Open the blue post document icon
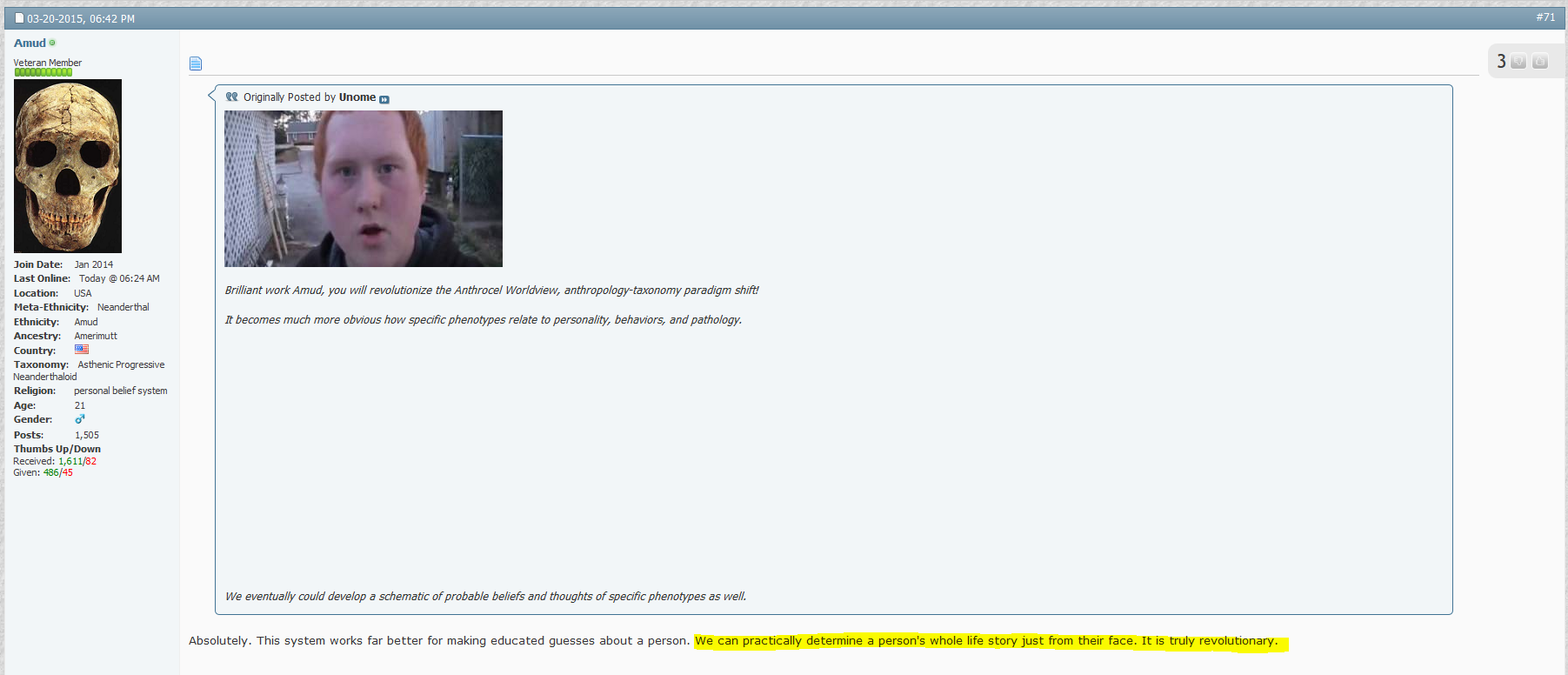The image size is (1568, 675). (x=196, y=63)
